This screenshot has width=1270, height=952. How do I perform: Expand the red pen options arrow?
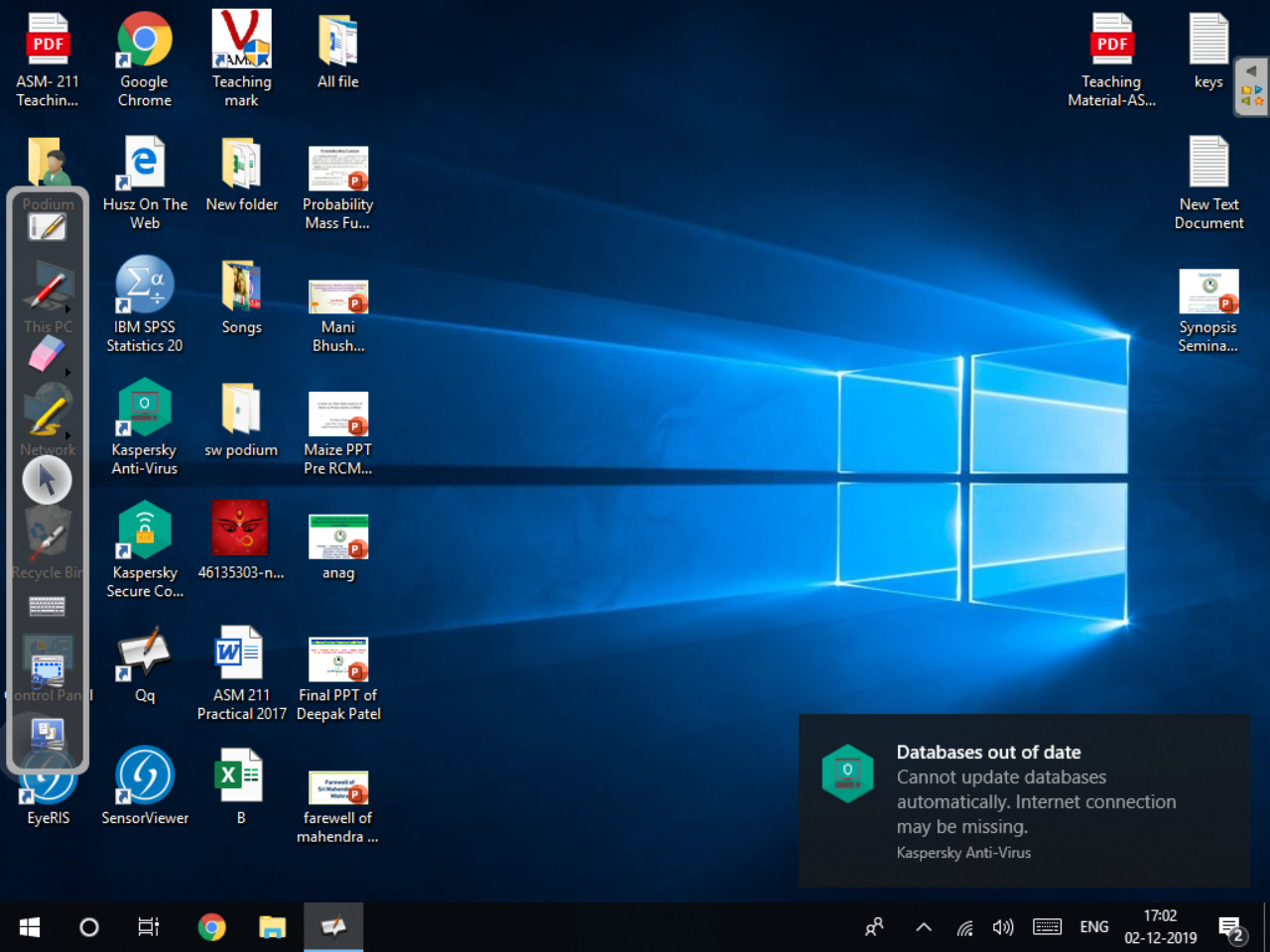[68, 309]
